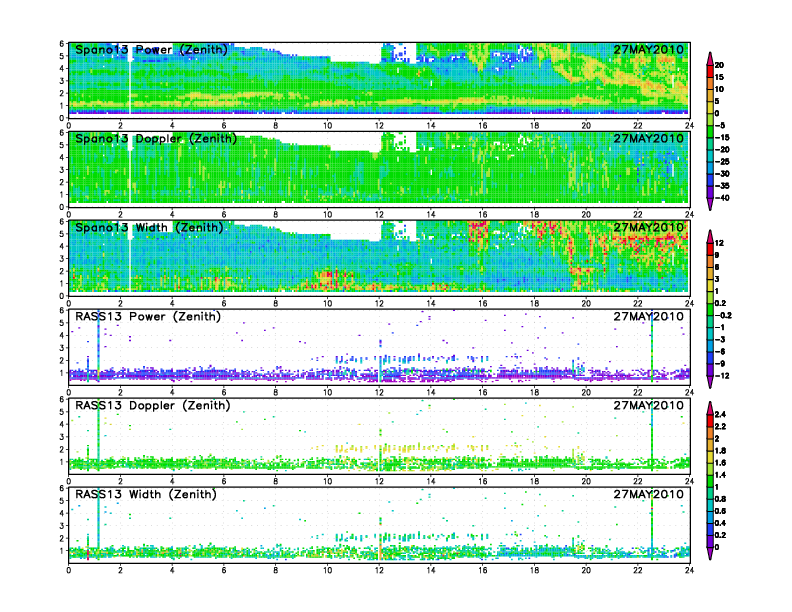Click the 27MAY2010 date in Spano13 Doppler panel
The width and height of the screenshot is (792, 612).
click(x=648, y=138)
